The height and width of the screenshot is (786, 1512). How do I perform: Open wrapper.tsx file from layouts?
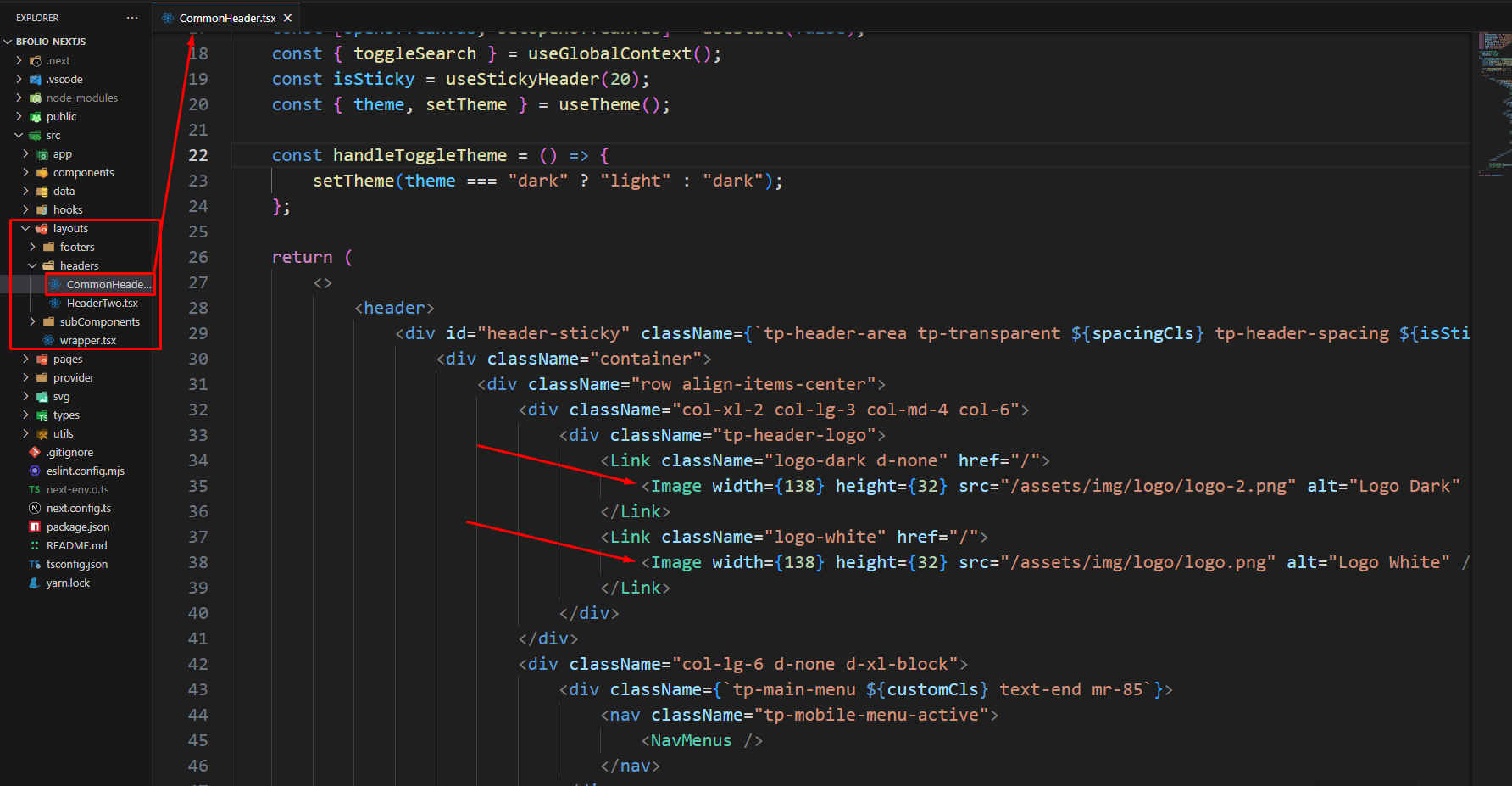point(87,341)
